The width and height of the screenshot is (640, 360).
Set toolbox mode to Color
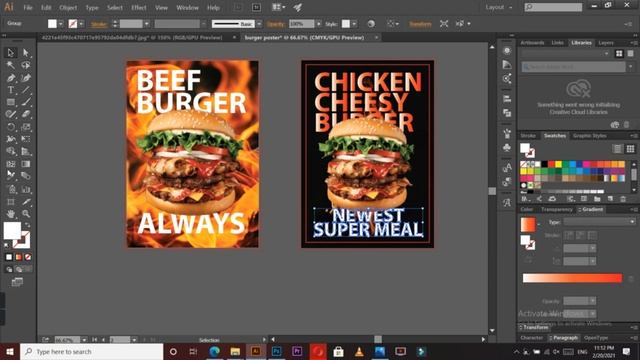click(x=9, y=257)
